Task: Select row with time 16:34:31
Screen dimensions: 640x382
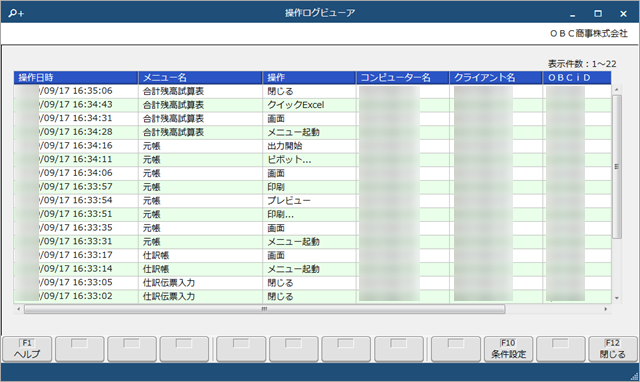Action: pos(313,118)
